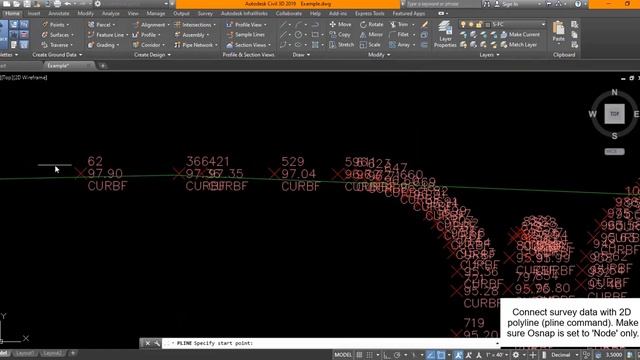The width and height of the screenshot is (640, 360).
Task: Click the MODEL space button
Action: (343, 355)
